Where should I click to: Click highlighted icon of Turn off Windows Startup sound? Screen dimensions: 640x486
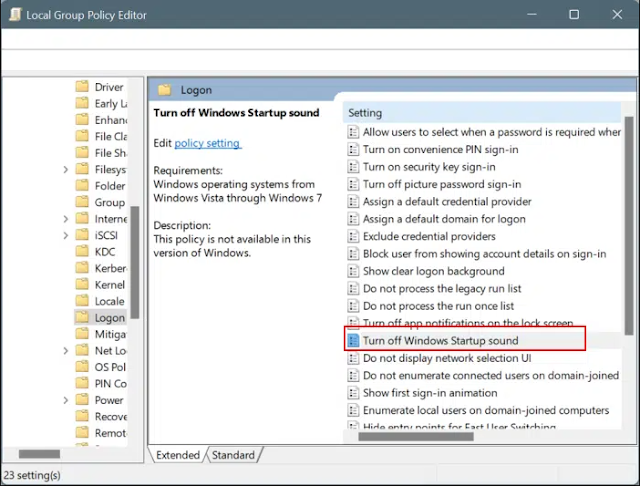(353, 341)
